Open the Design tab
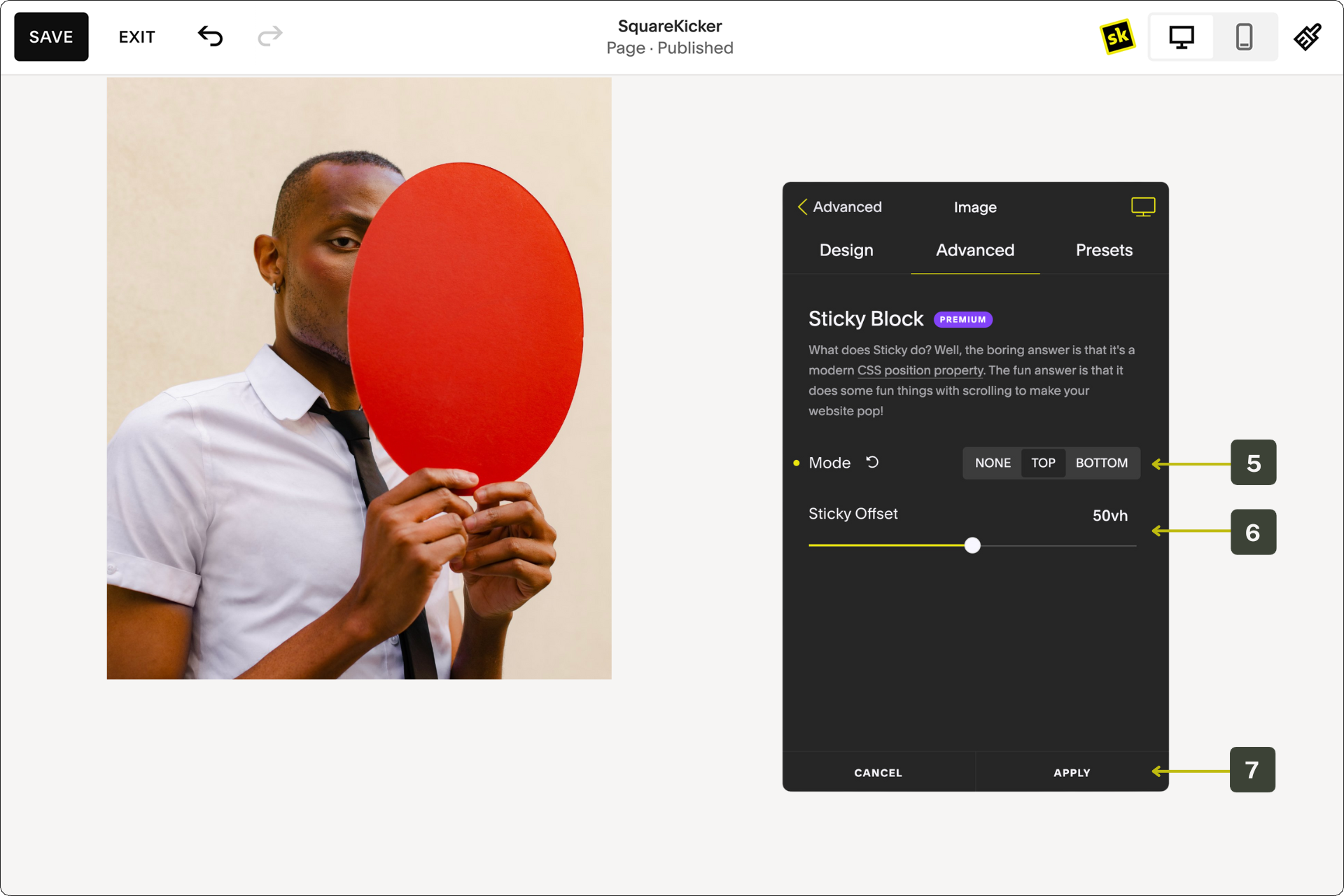Screen dimensions: 1344x896 pos(846,250)
